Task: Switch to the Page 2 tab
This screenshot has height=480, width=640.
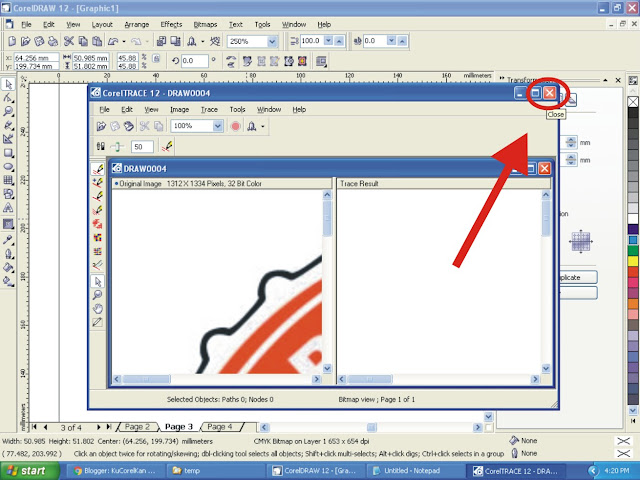Action: (137, 427)
